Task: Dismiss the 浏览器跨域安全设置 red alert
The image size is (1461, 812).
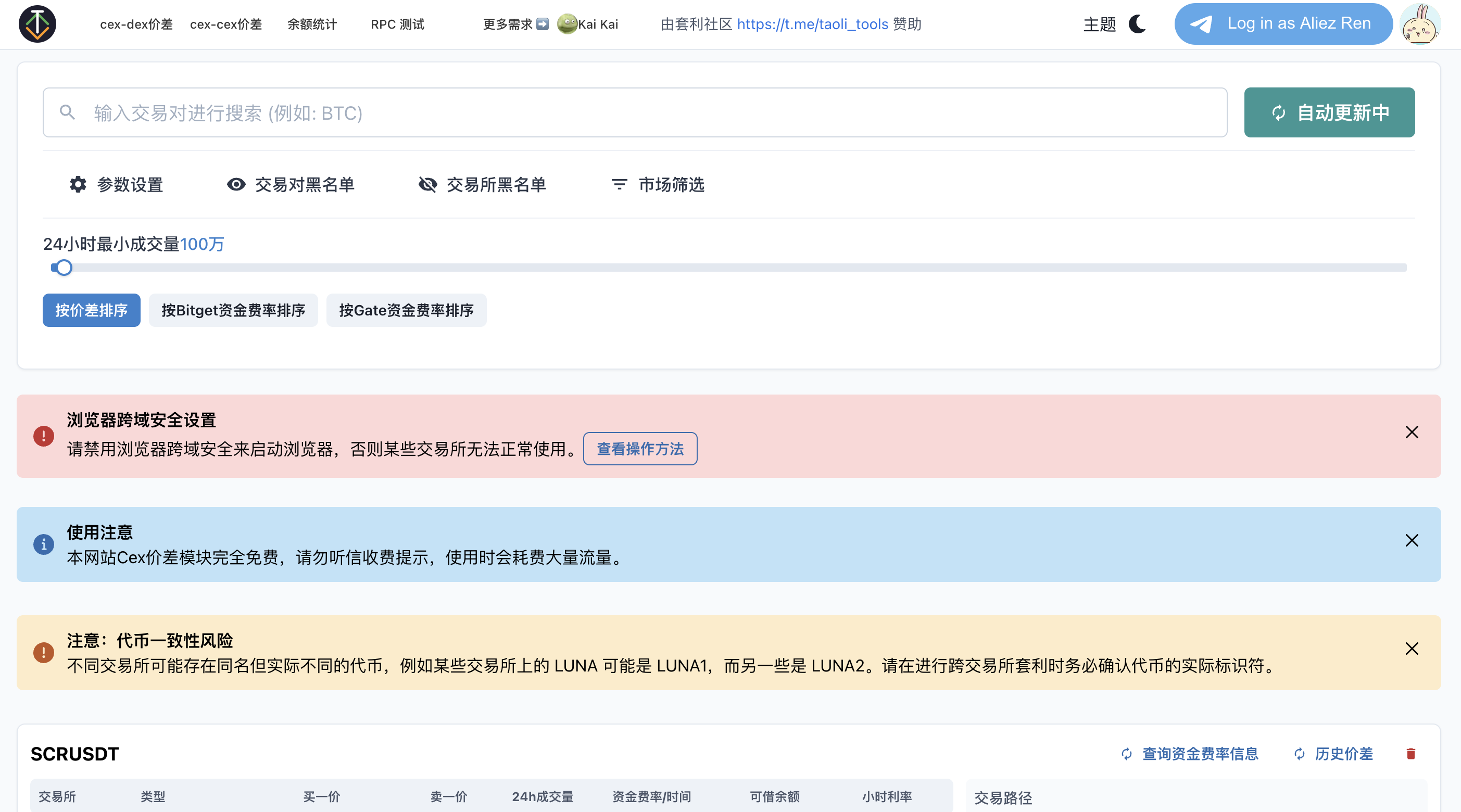Action: click(x=1412, y=432)
